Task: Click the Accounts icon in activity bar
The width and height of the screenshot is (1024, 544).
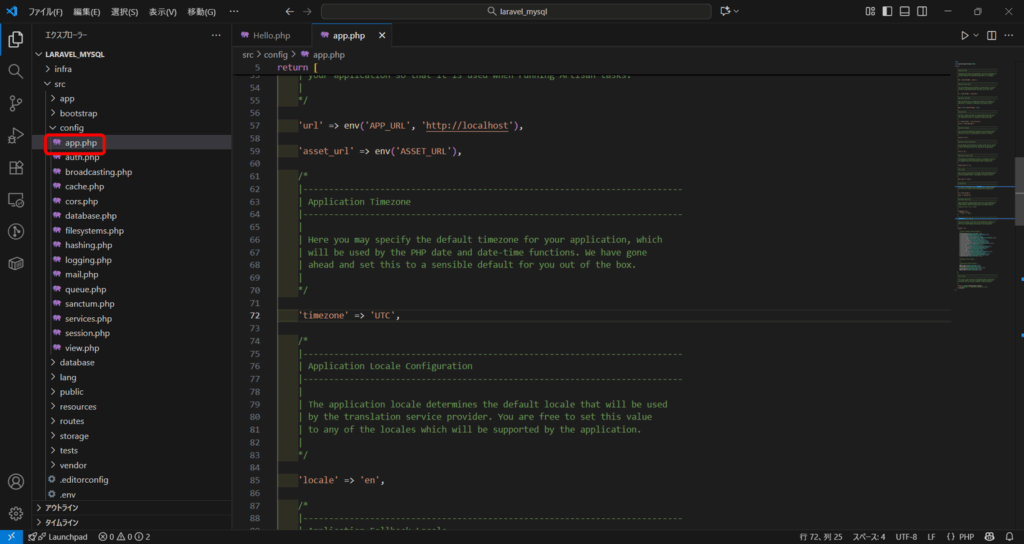Action: [x=15, y=482]
